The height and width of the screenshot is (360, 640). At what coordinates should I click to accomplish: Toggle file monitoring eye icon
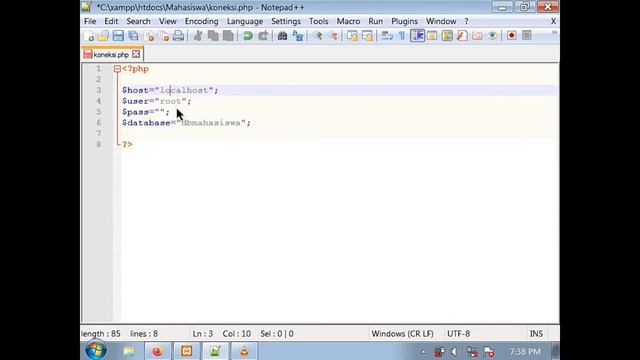click(492, 36)
